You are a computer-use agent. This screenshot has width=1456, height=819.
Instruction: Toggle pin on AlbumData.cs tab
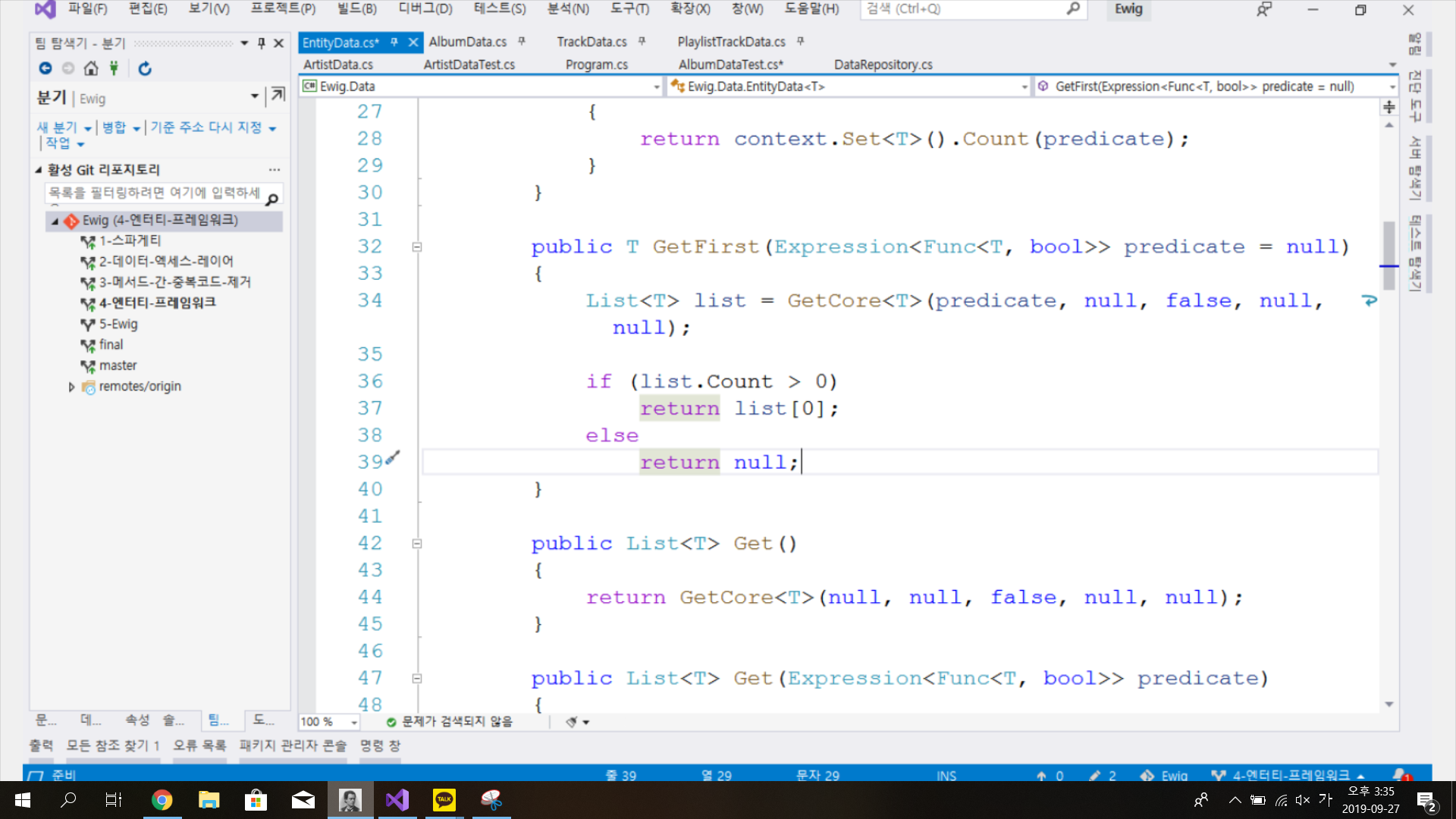point(522,42)
